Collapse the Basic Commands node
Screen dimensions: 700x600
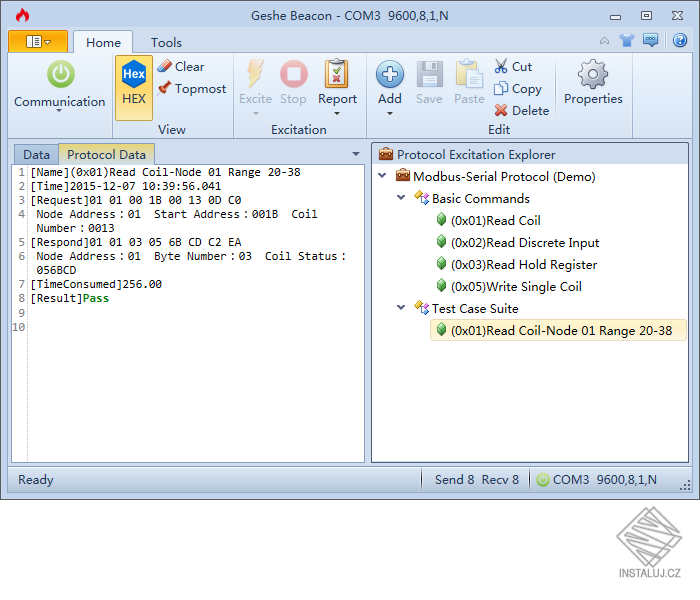tap(401, 197)
